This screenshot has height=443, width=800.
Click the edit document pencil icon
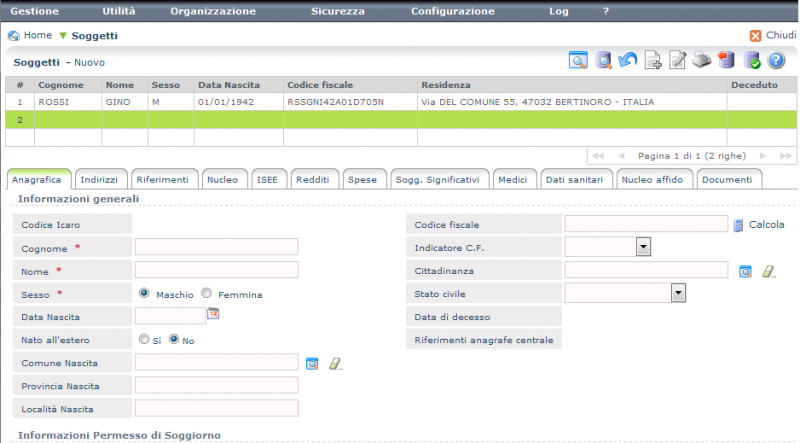click(x=678, y=61)
